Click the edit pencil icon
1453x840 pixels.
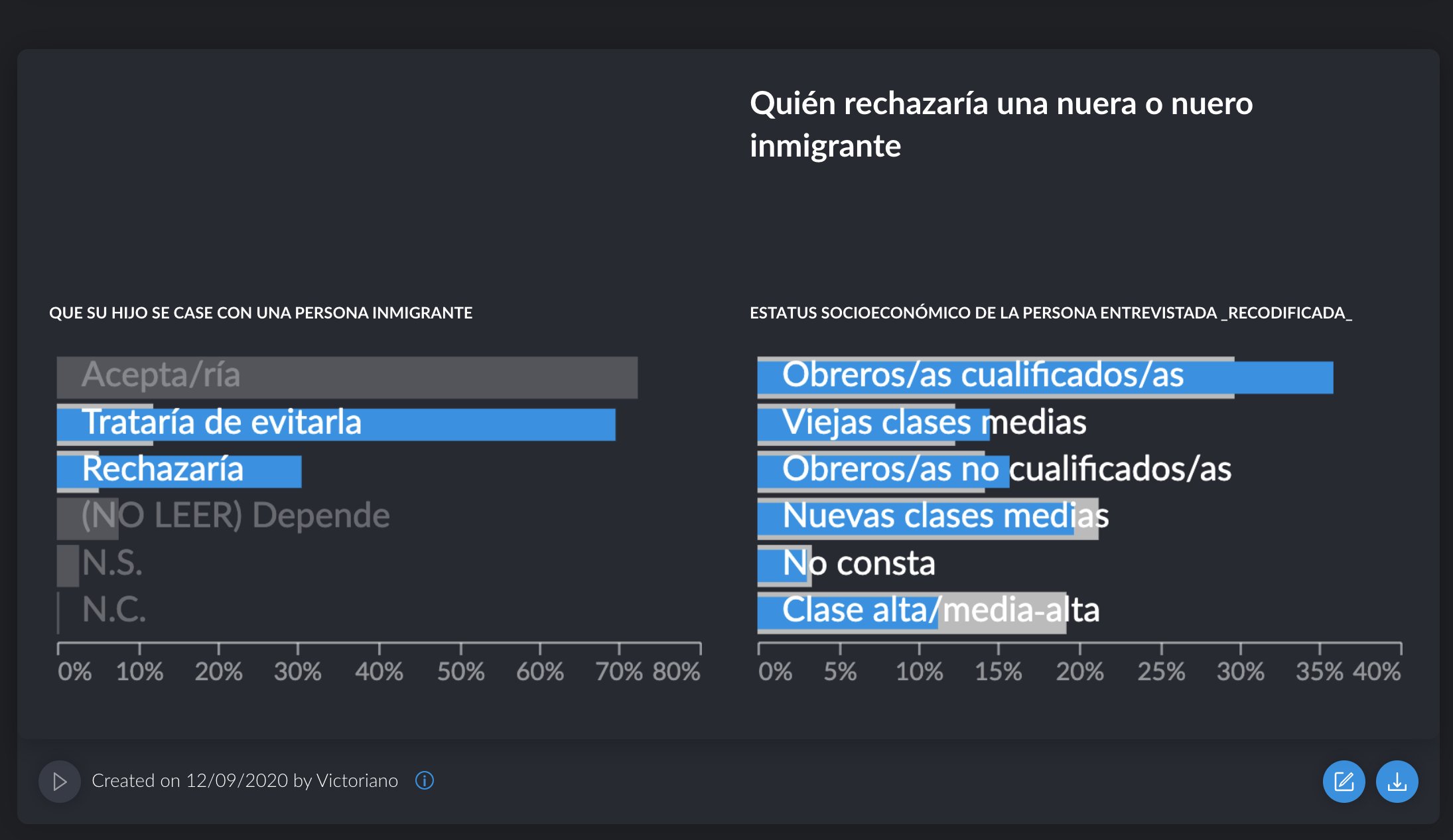pos(1344,782)
